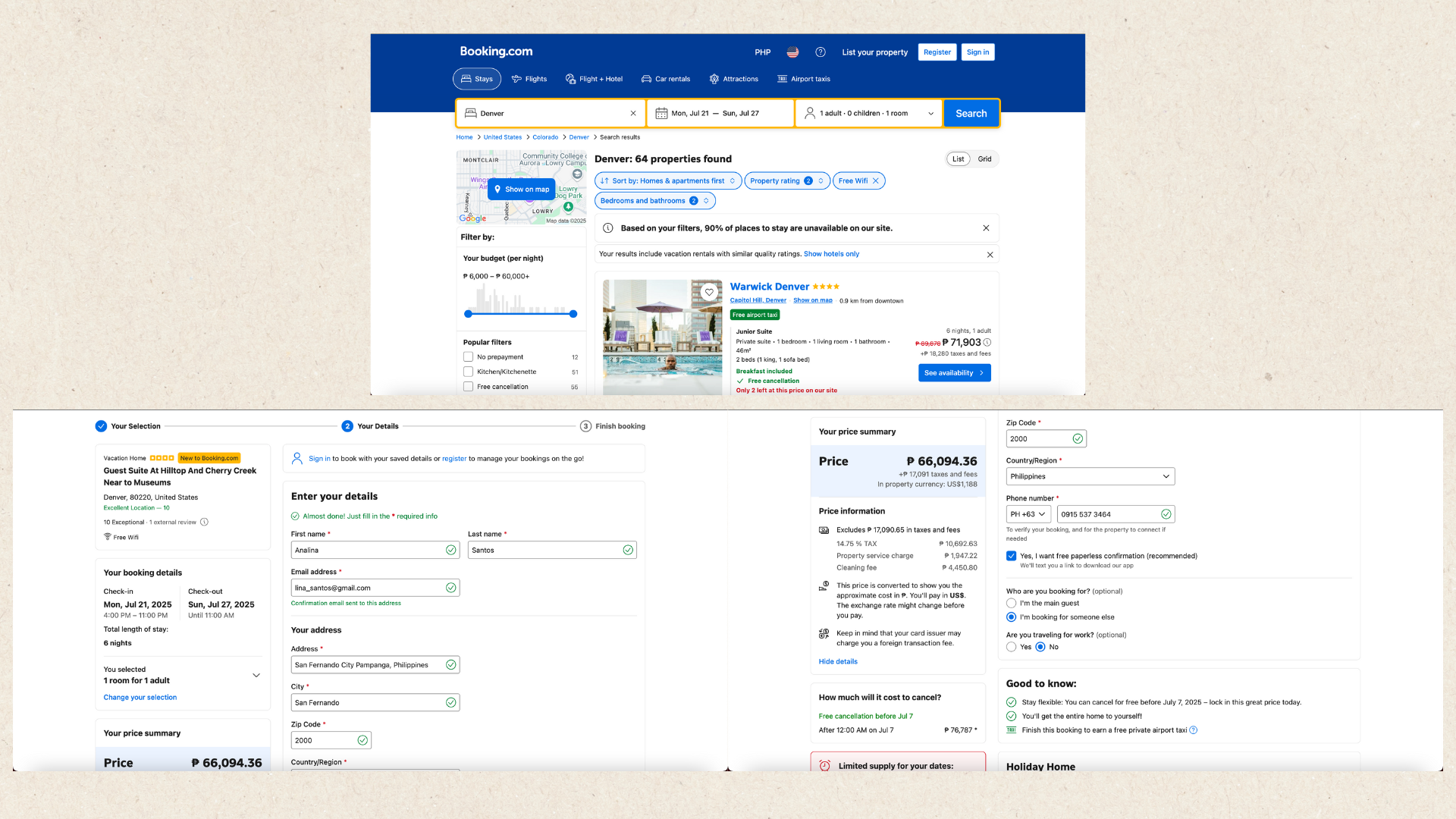Remove the Free Wifi filter chip
Screen dimensions: 1456x819
click(x=876, y=180)
